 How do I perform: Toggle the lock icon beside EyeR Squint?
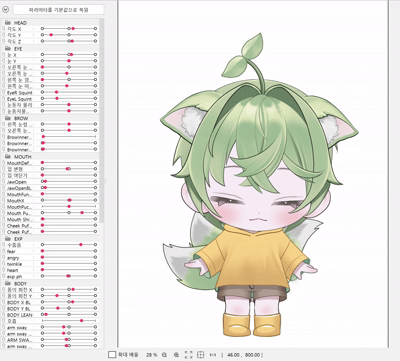click(x=4, y=92)
